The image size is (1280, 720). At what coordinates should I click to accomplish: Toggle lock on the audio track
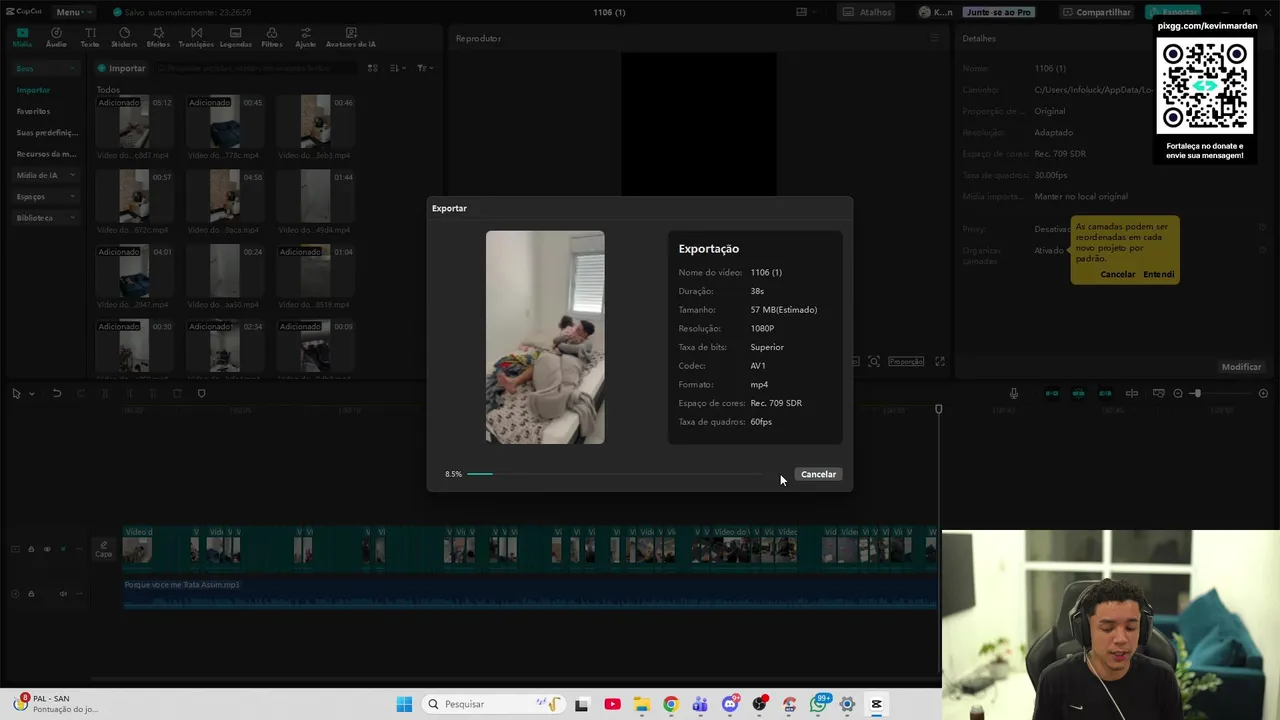(31, 594)
